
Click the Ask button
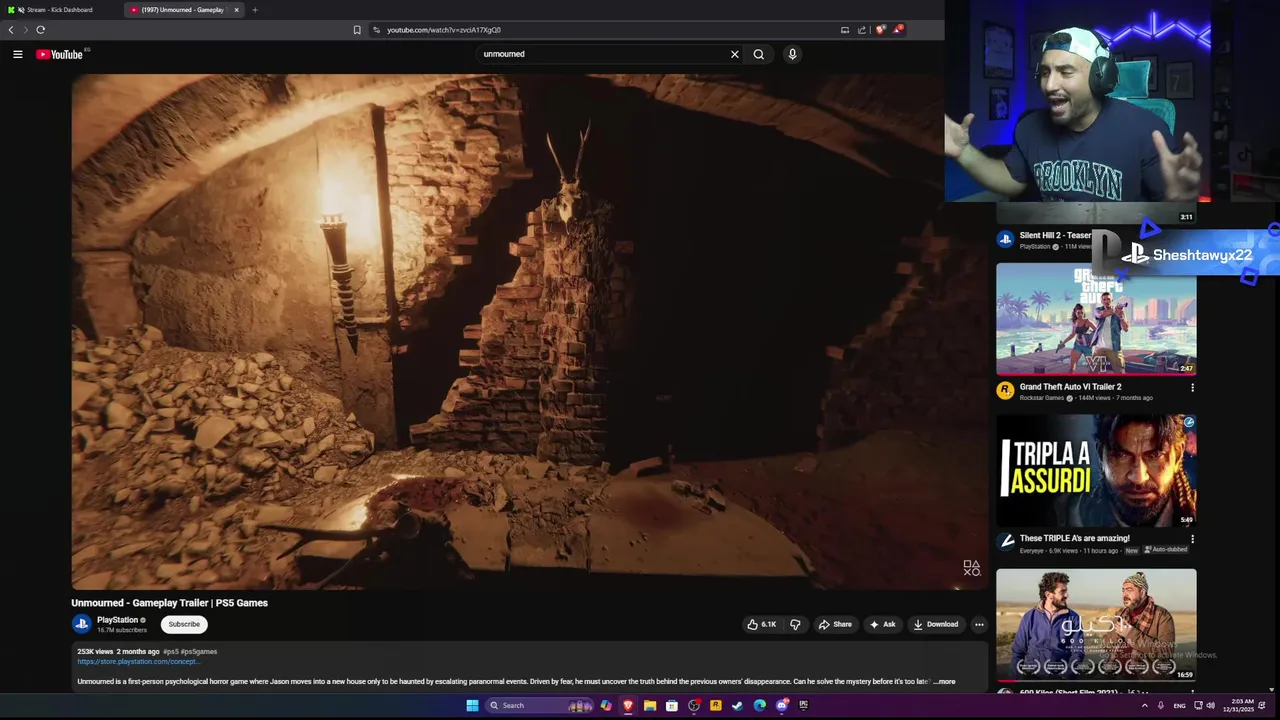[x=883, y=624]
